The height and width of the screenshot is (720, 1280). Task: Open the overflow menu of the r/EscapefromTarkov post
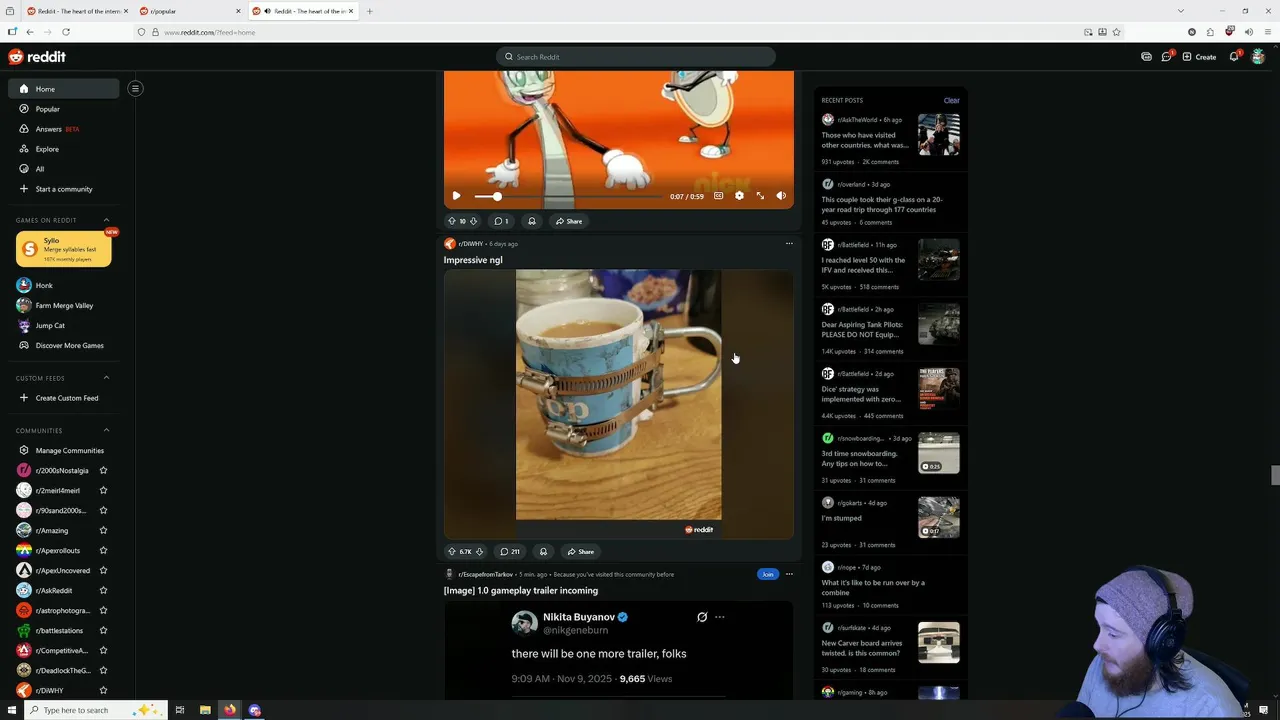point(789,574)
